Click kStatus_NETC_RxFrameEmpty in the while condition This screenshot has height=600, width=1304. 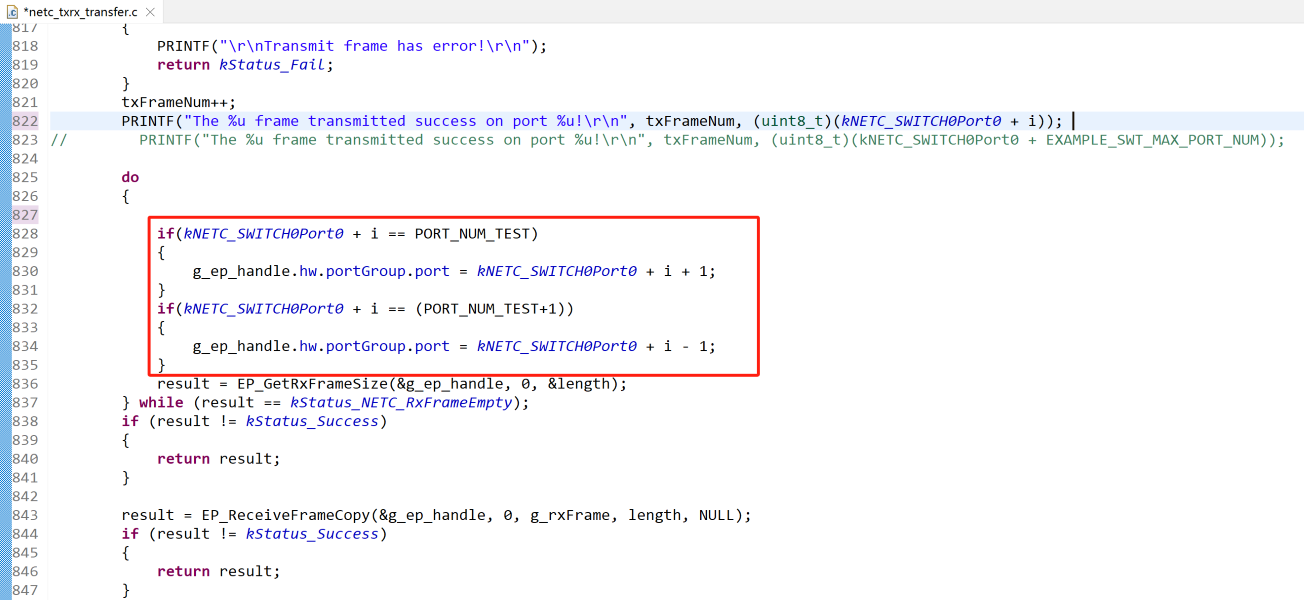pyautogui.click(x=400, y=403)
